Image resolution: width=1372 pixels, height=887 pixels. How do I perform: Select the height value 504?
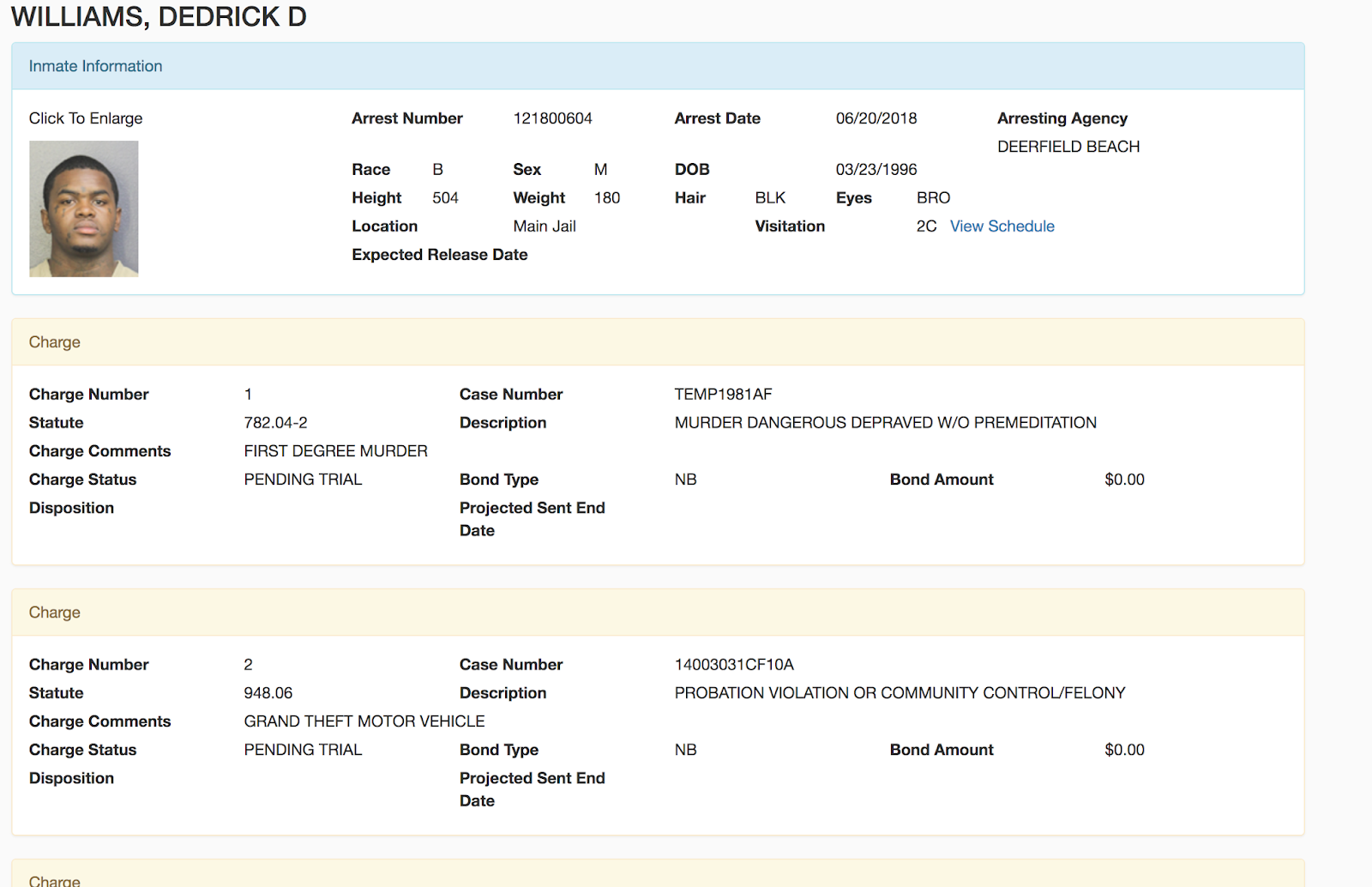pyautogui.click(x=445, y=198)
